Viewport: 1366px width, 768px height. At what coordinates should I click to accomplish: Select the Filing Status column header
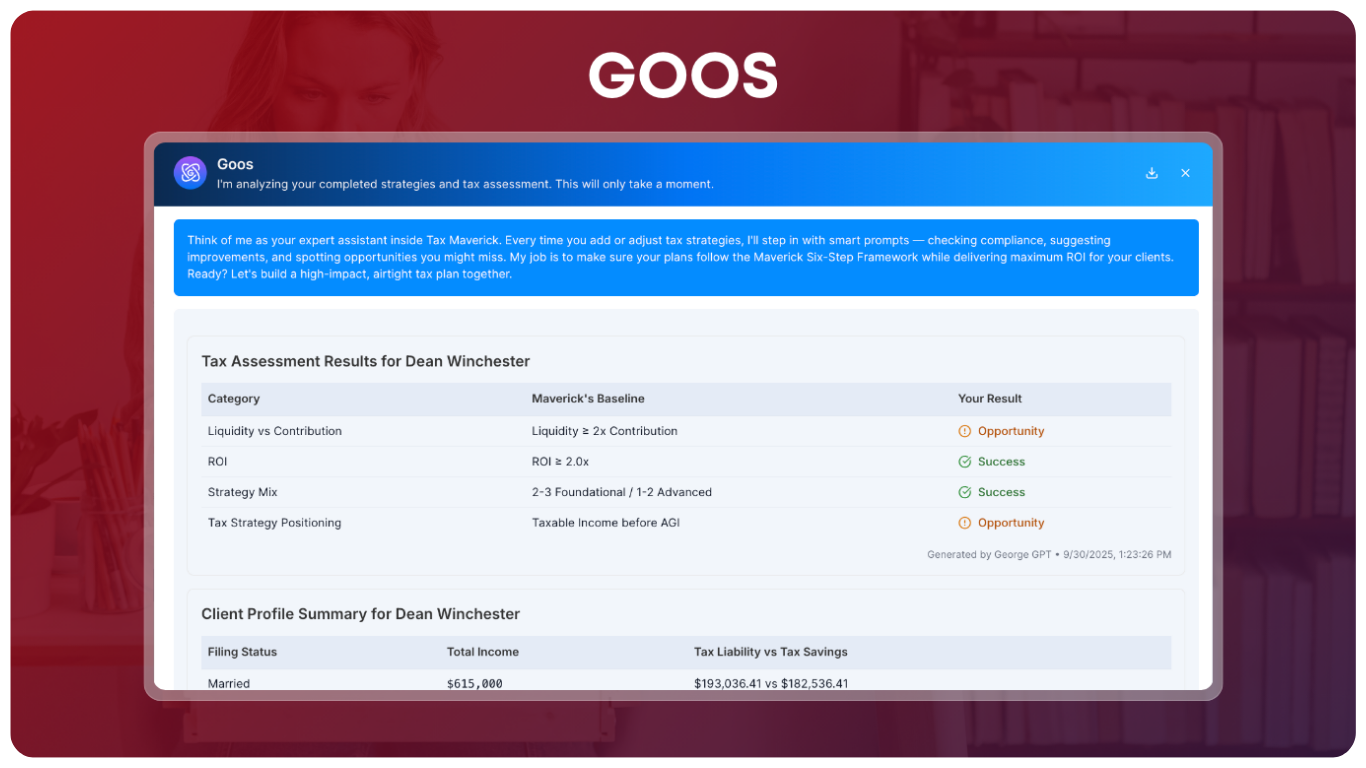242,651
